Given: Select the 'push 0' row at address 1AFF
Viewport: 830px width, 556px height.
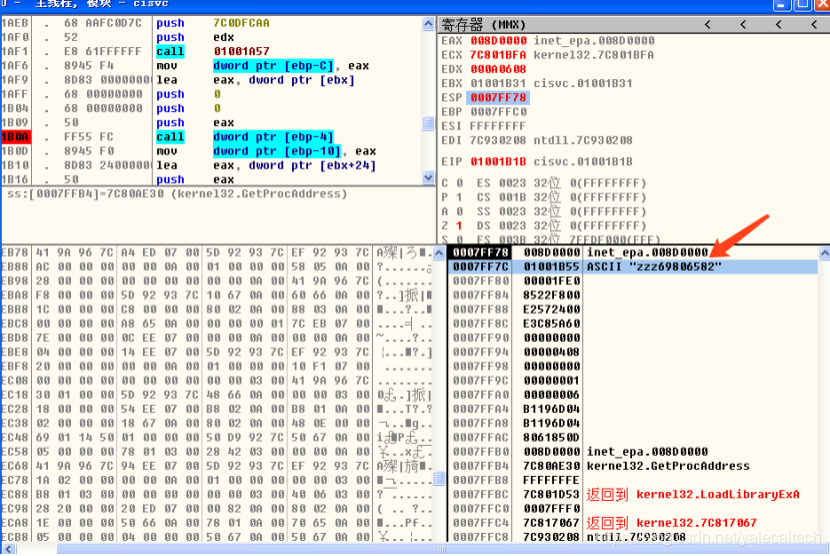Looking at the screenshot, I should click(212, 94).
